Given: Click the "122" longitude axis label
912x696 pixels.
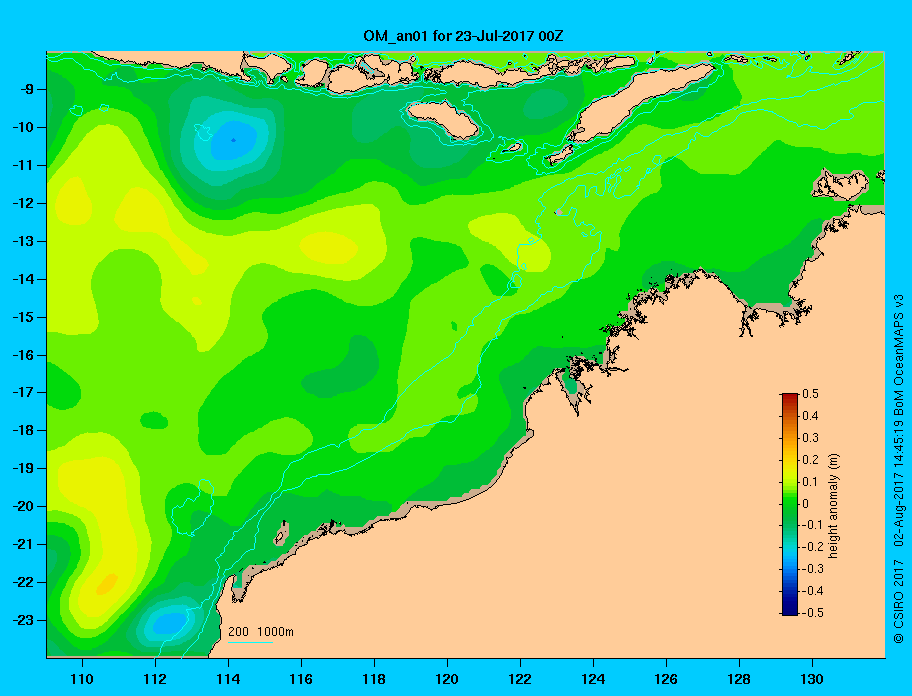Looking at the screenshot, I should (x=520, y=679).
